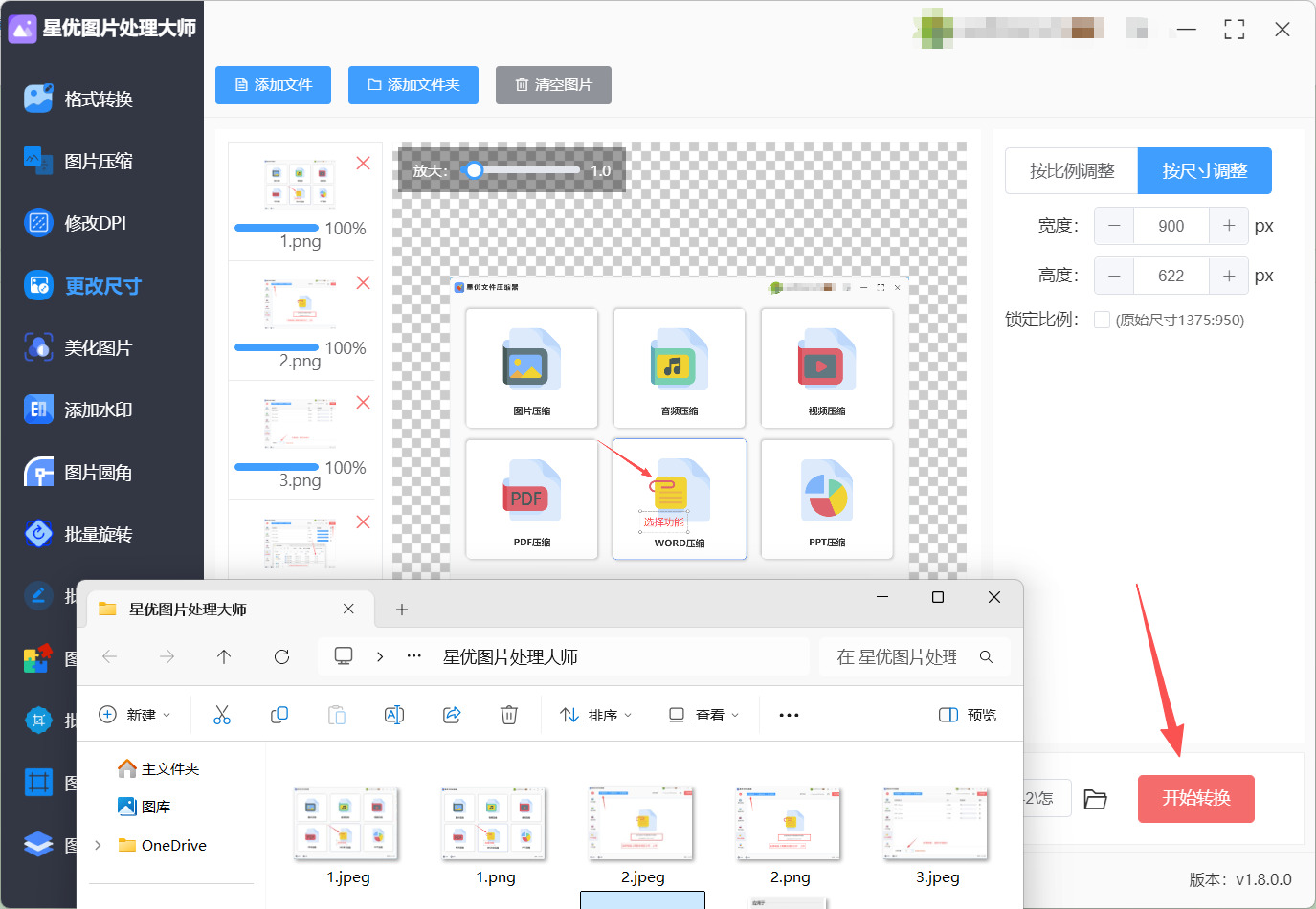Click the PC icon in the address bar

pos(344,656)
